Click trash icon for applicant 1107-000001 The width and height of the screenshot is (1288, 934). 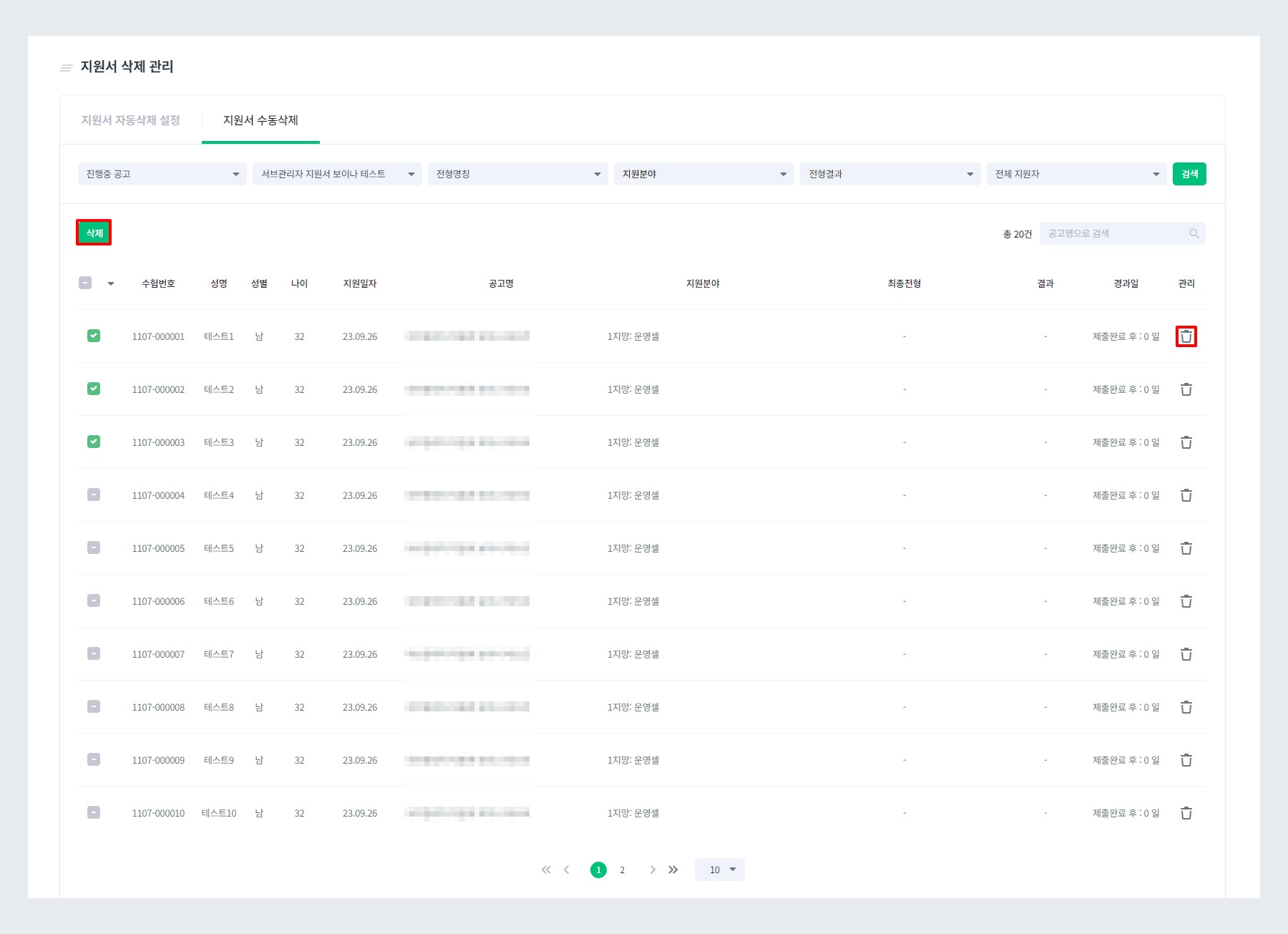point(1186,336)
